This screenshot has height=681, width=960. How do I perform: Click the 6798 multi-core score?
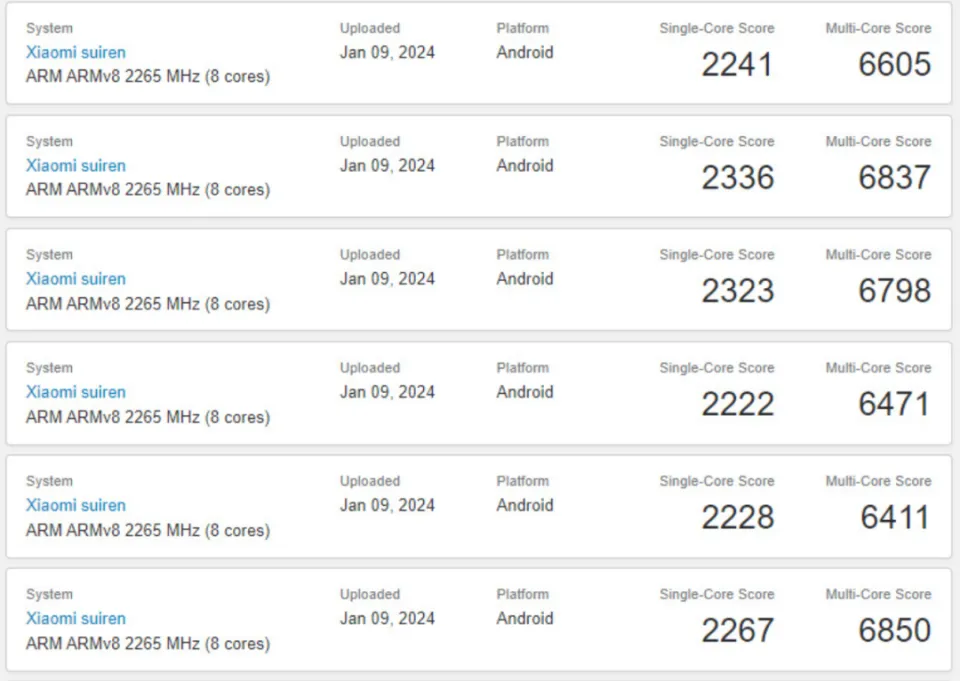pyautogui.click(x=894, y=291)
